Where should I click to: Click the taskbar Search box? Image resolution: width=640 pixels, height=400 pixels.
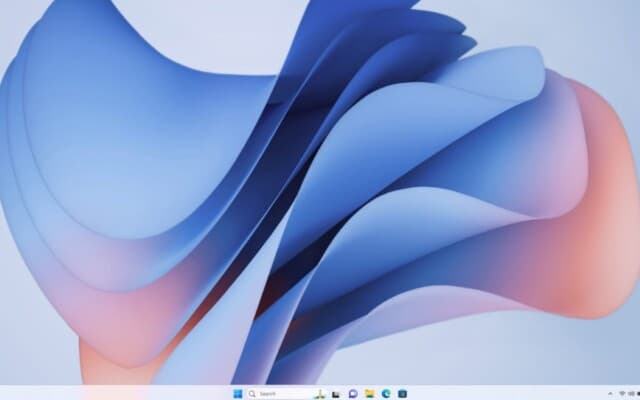(x=287, y=394)
